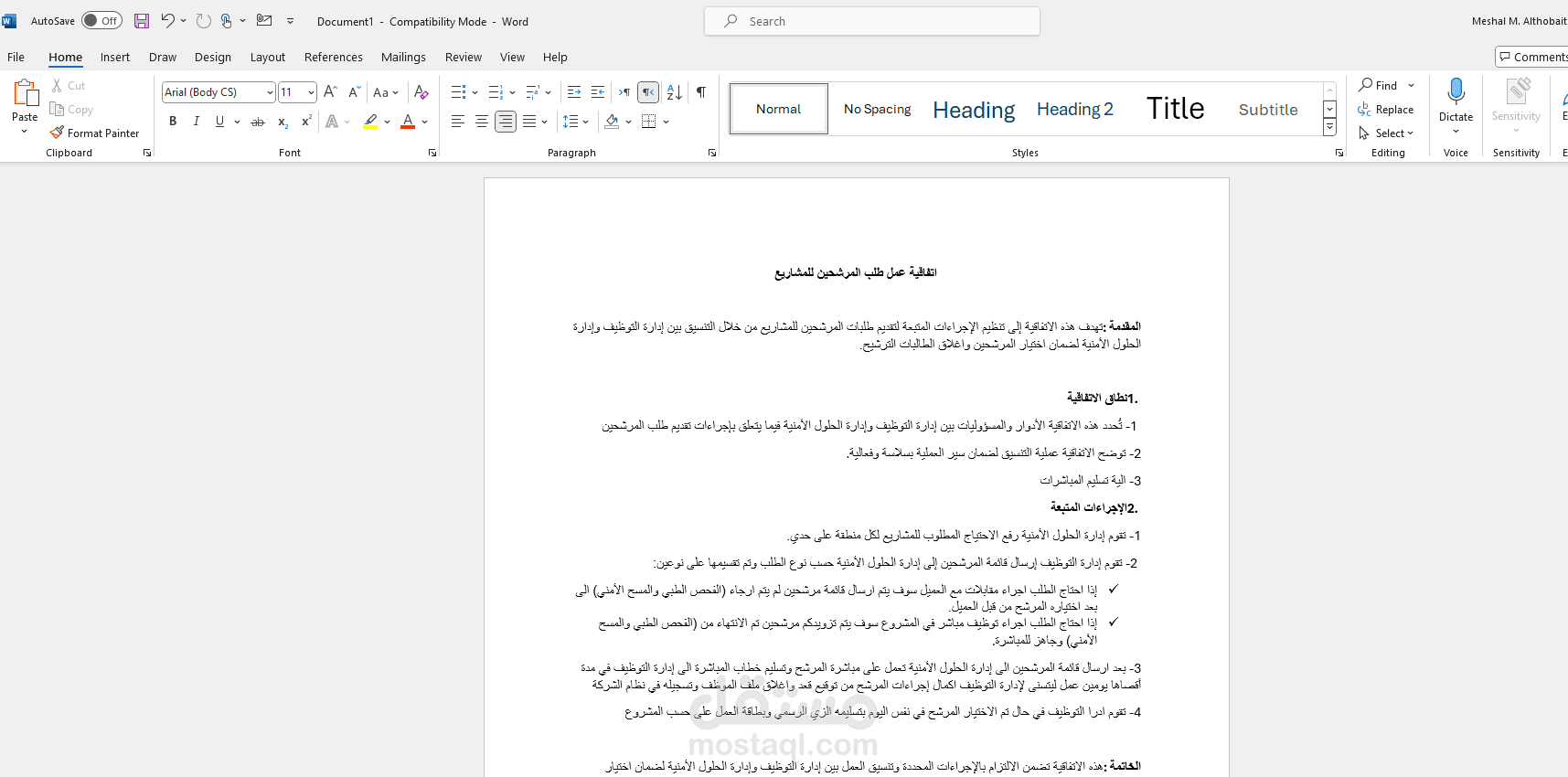Apply strikethrough formatting

(258, 122)
